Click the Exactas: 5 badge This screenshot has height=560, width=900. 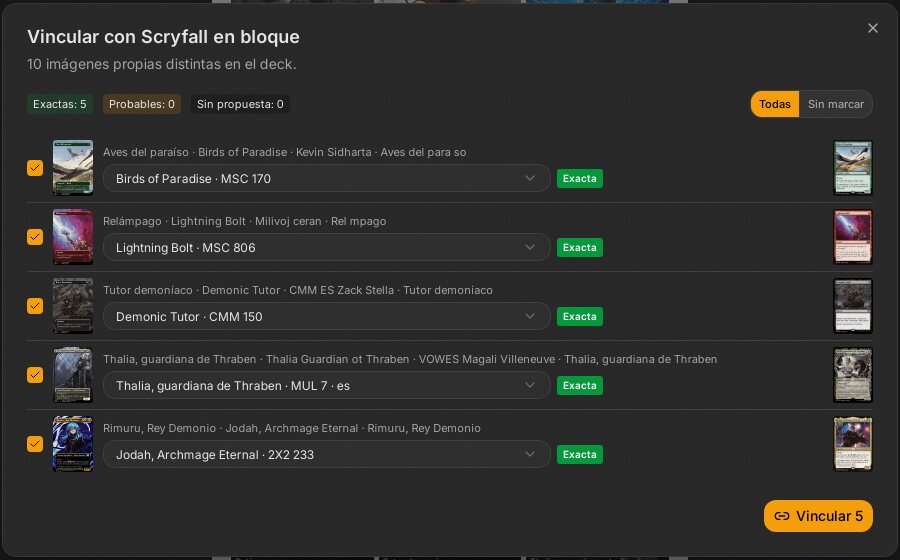coord(60,104)
